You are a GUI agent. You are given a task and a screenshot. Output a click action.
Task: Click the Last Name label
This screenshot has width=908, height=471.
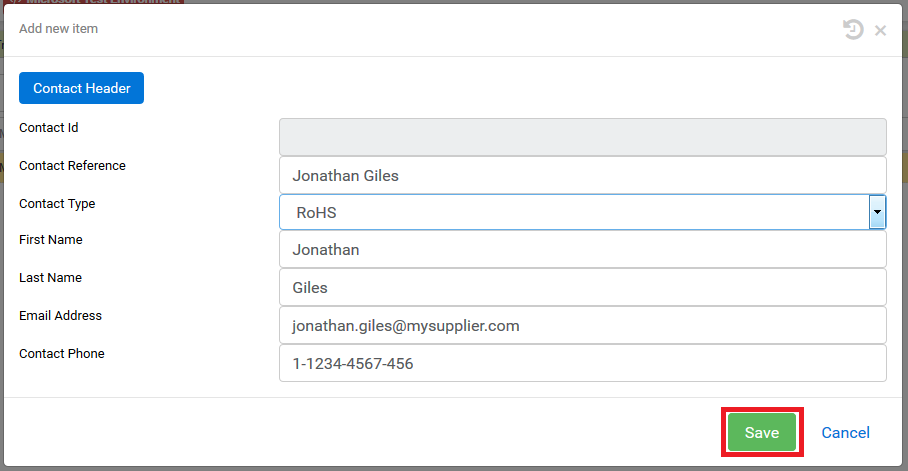50,278
